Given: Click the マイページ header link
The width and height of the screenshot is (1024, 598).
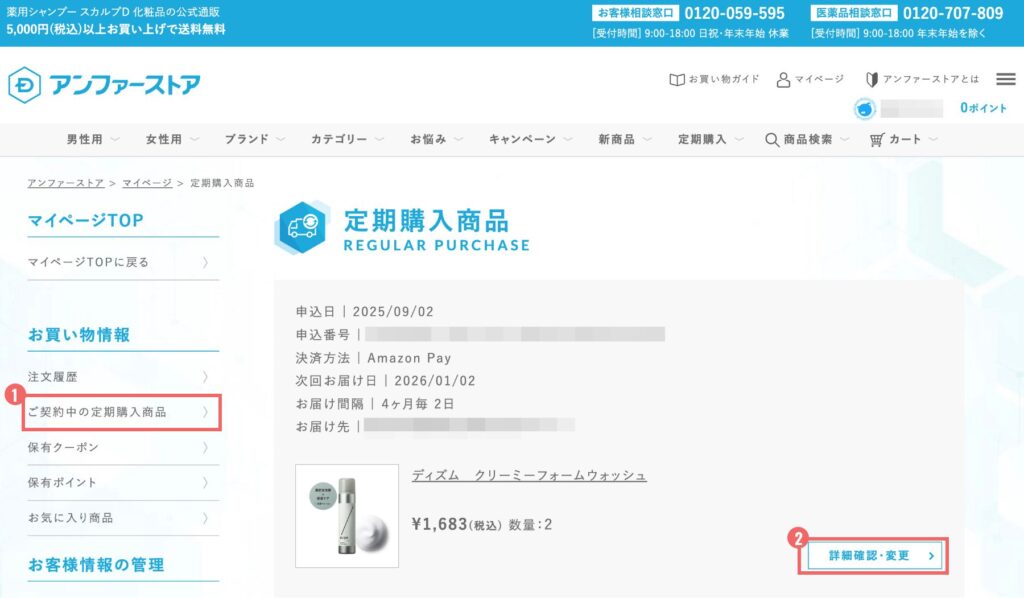Looking at the screenshot, I should (819, 80).
